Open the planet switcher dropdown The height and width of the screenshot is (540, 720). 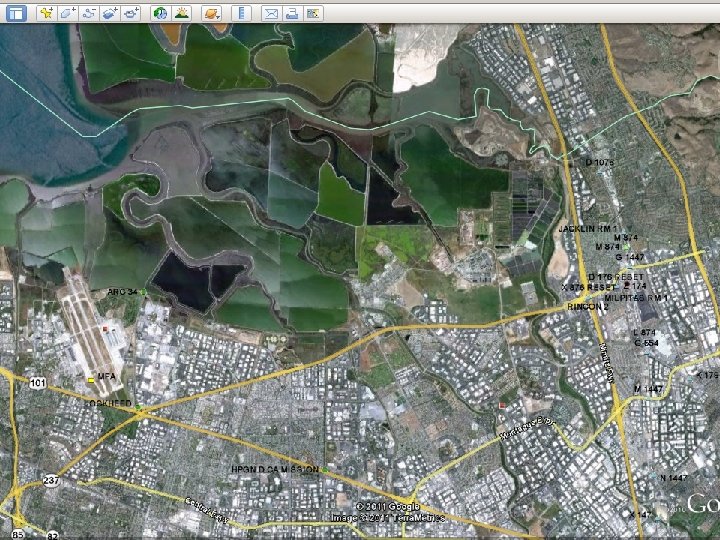tap(212, 13)
